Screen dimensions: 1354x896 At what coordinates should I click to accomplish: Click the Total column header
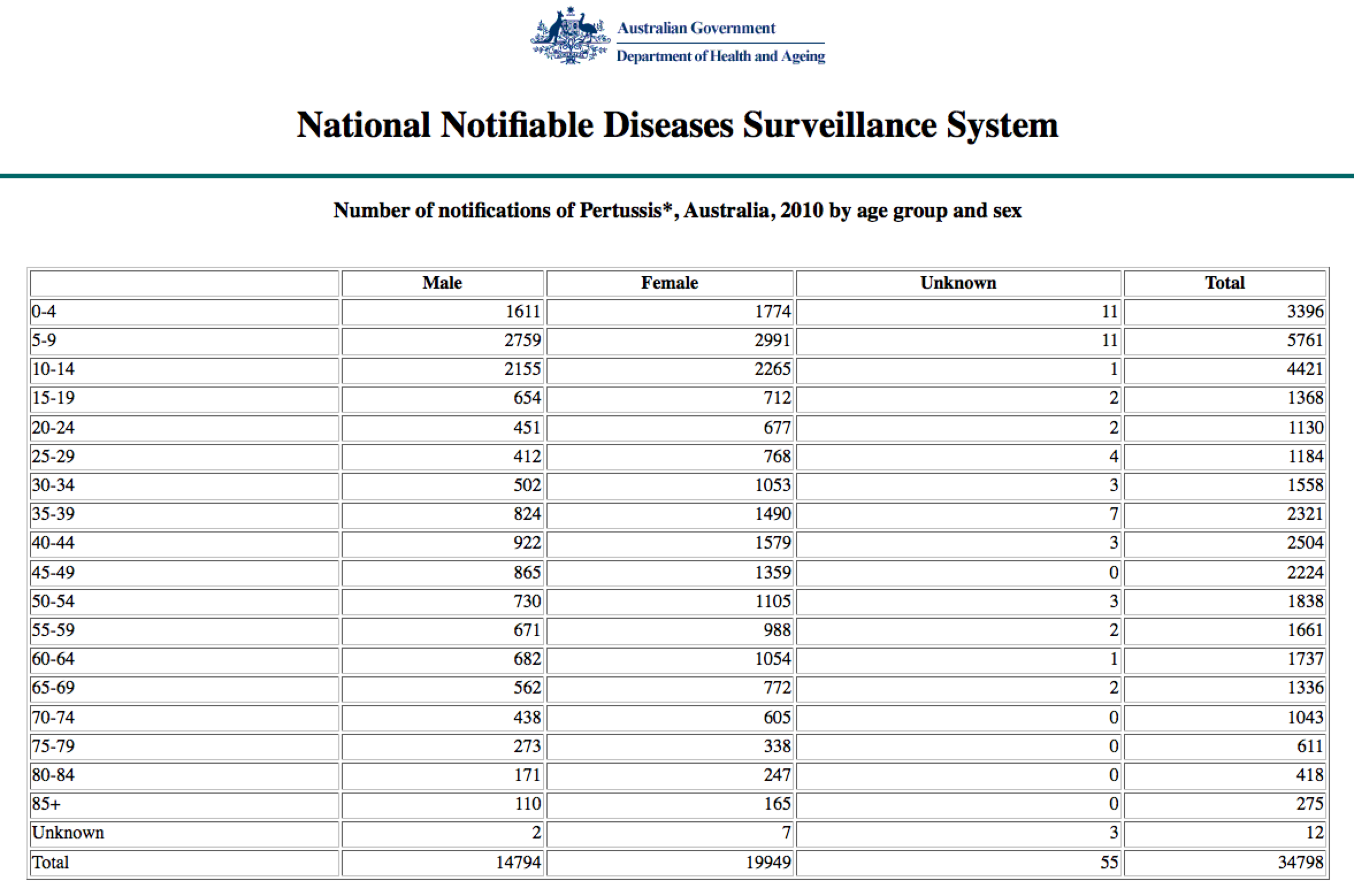point(1225,283)
